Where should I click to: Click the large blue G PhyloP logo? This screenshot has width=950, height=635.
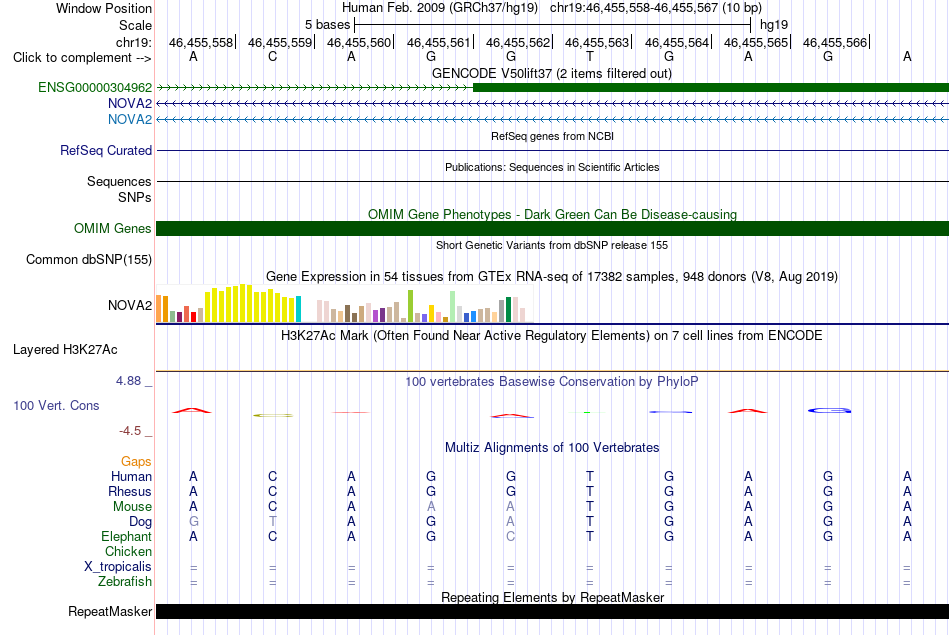click(x=829, y=411)
